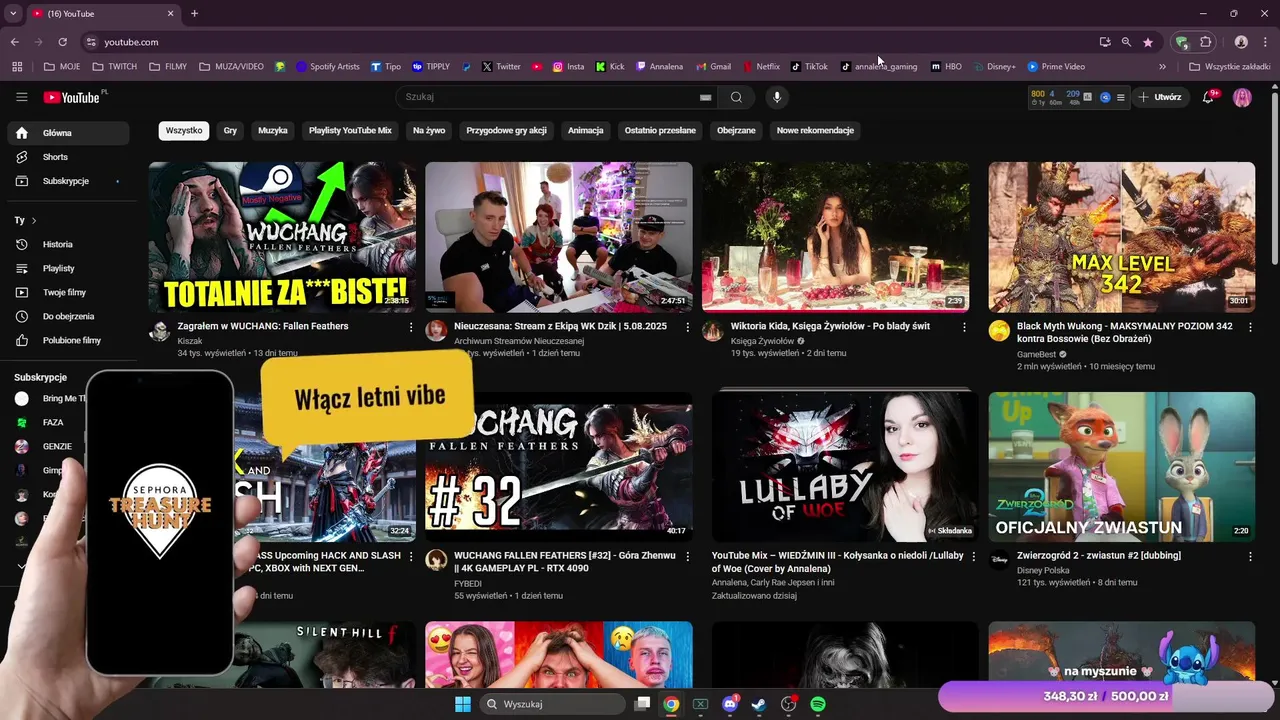Click the Windows Start button
Image resolution: width=1280 pixels, height=720 pixels.
point(463,704)
